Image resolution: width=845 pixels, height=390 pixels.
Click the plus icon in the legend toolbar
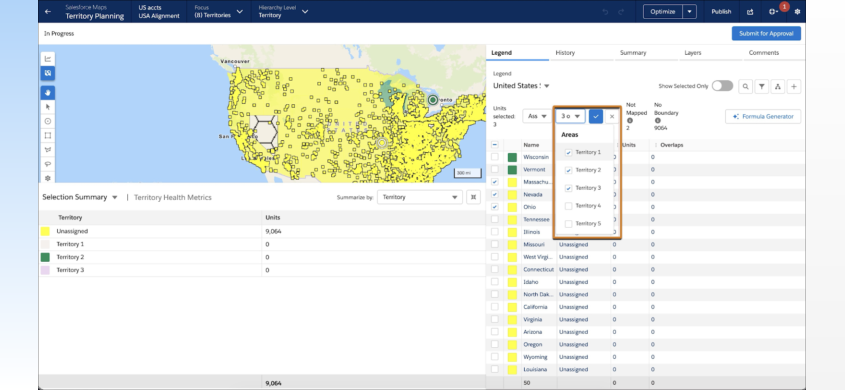click(x=794, y=86)
